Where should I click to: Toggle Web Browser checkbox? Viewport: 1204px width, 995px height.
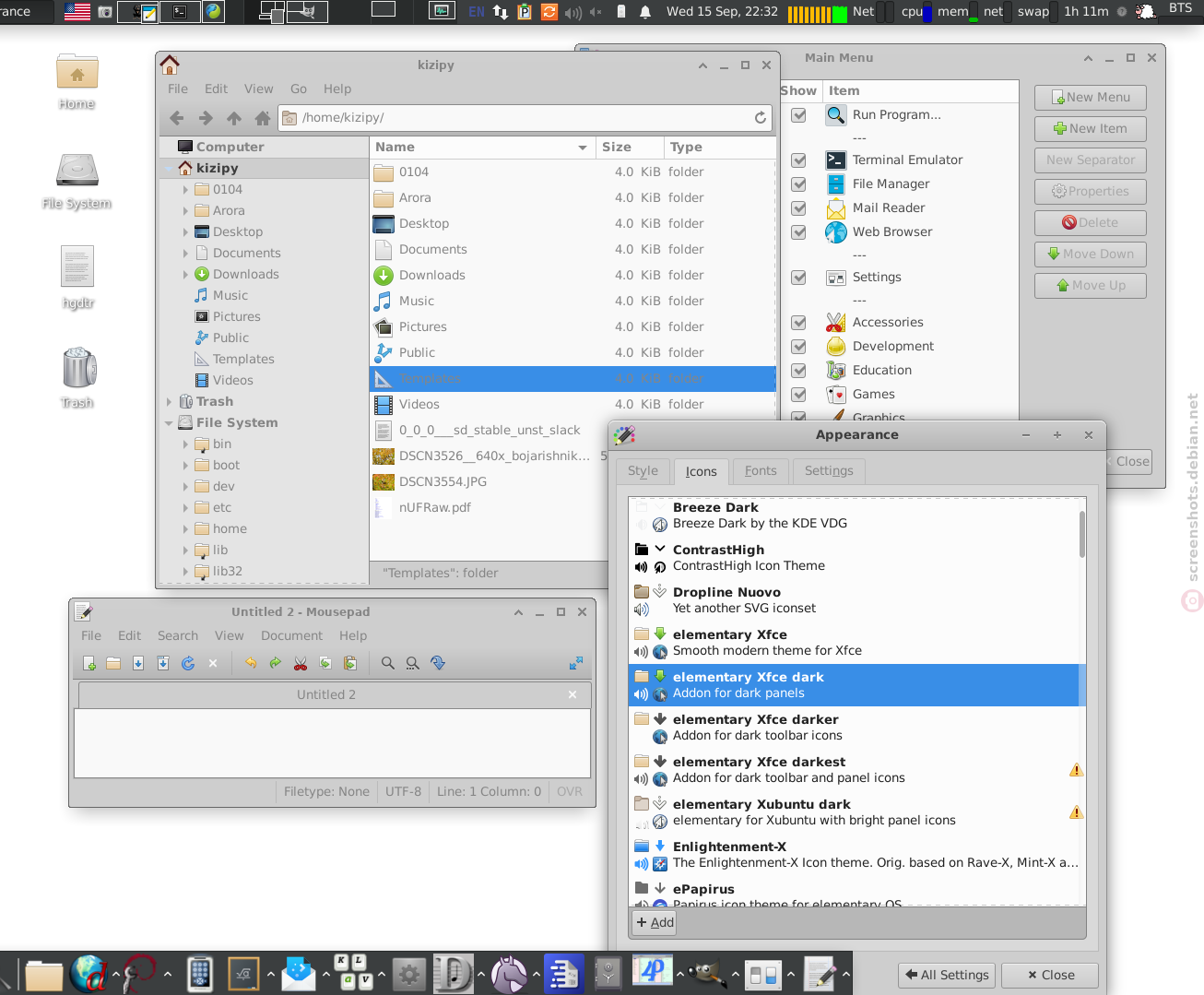799,232
